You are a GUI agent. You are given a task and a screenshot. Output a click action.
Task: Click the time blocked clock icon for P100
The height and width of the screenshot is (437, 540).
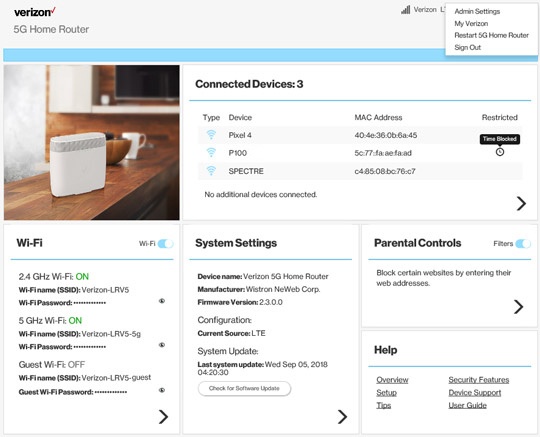click(499, 152)
